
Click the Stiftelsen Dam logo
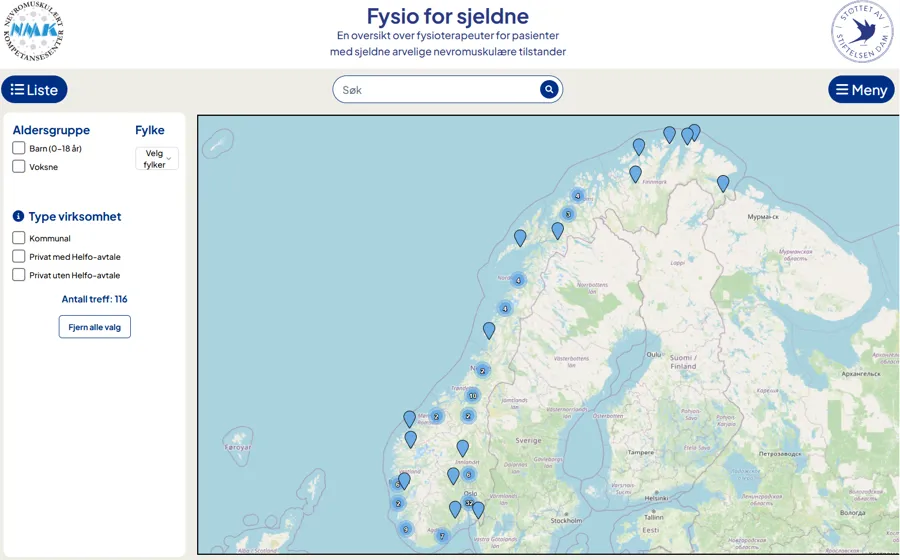click(x=861, y=32)
